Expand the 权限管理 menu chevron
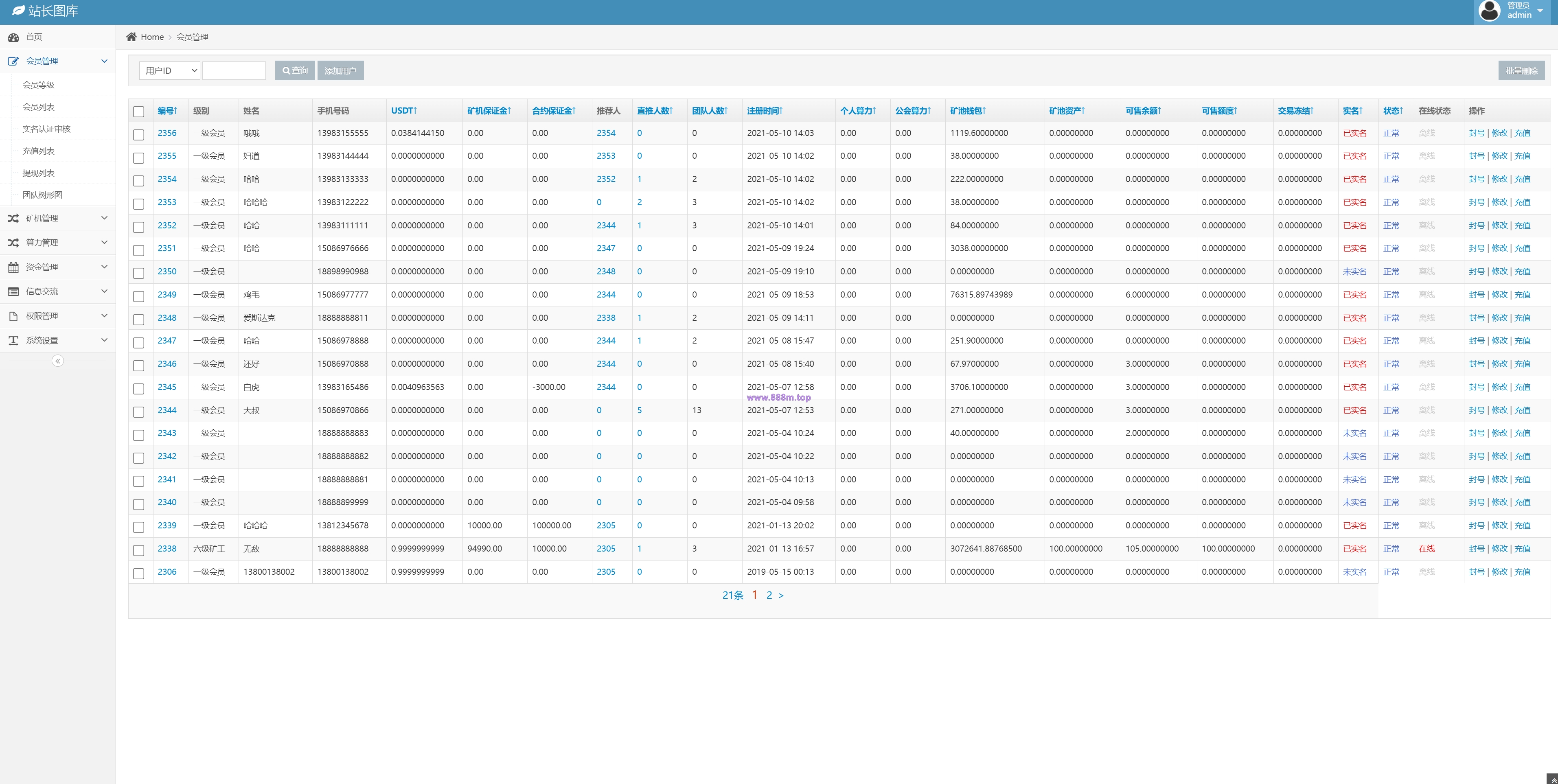1558x784 pixels. (104, 316)
